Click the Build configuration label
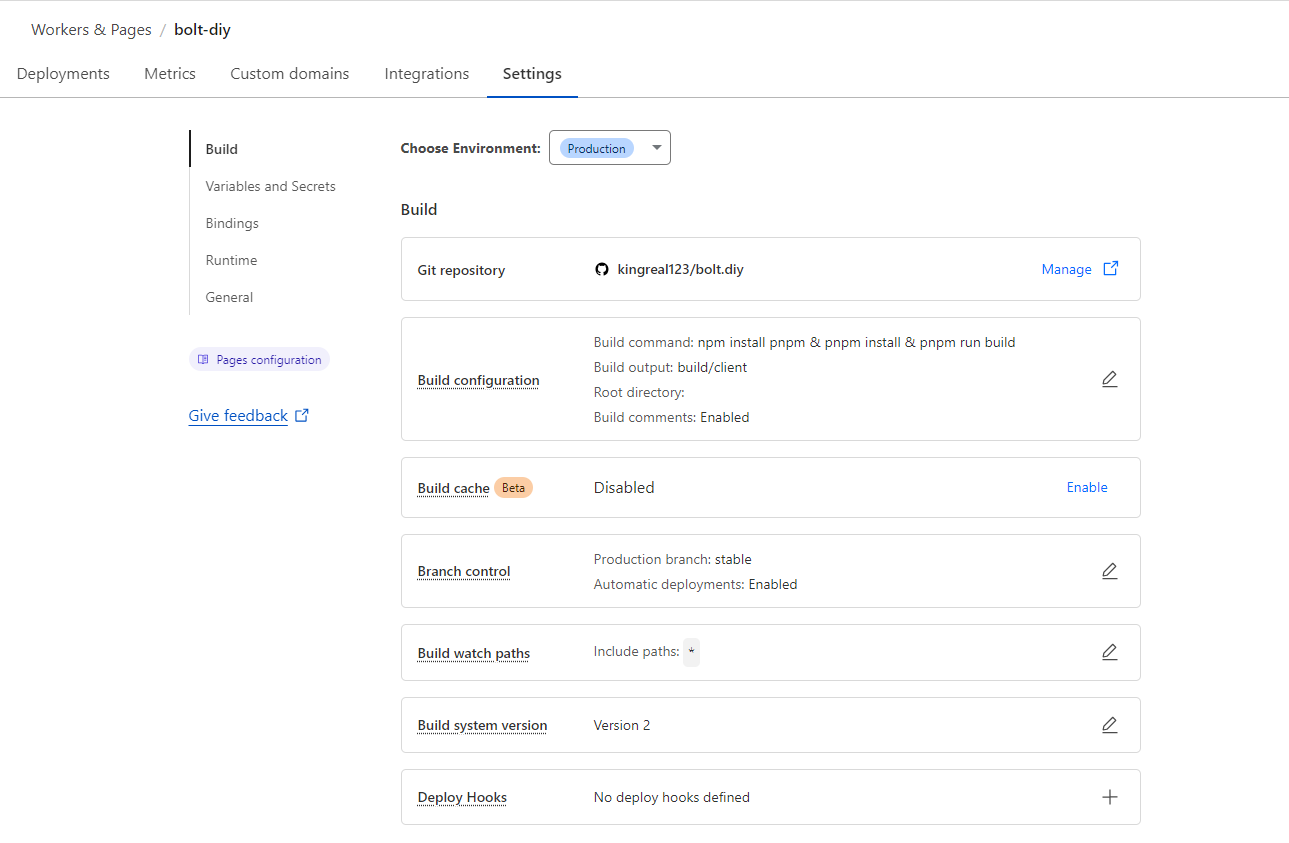The image size is (1289, 843). click(478, 380)
